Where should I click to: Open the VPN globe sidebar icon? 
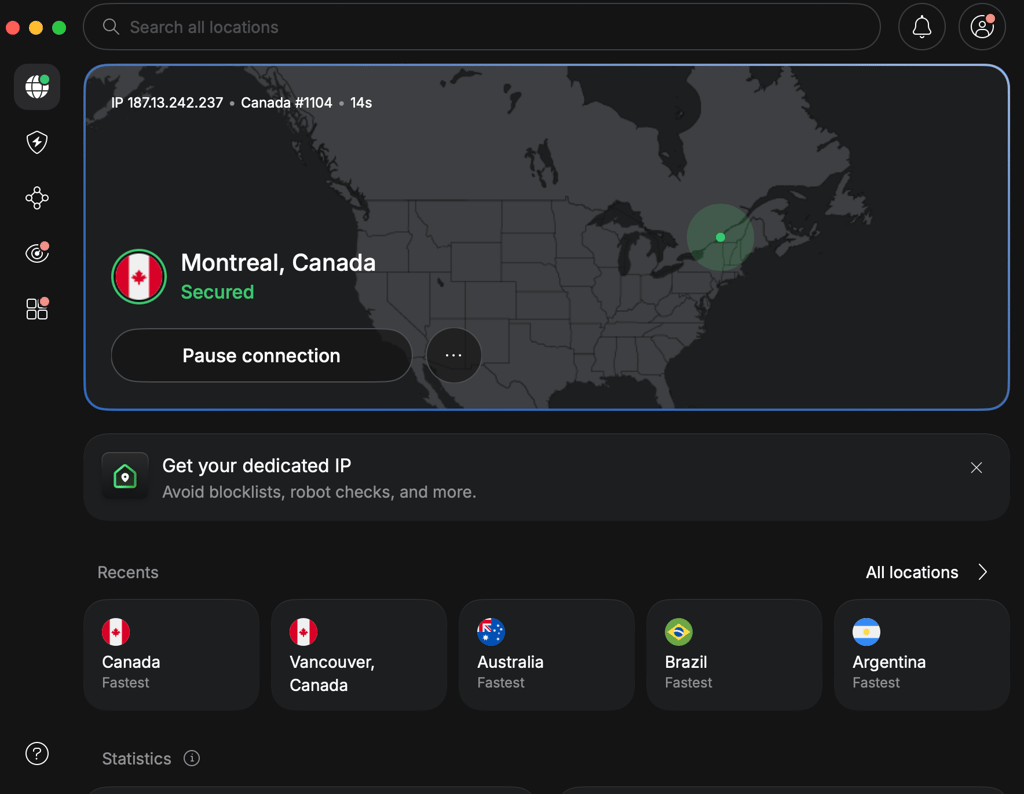point(37,87)
